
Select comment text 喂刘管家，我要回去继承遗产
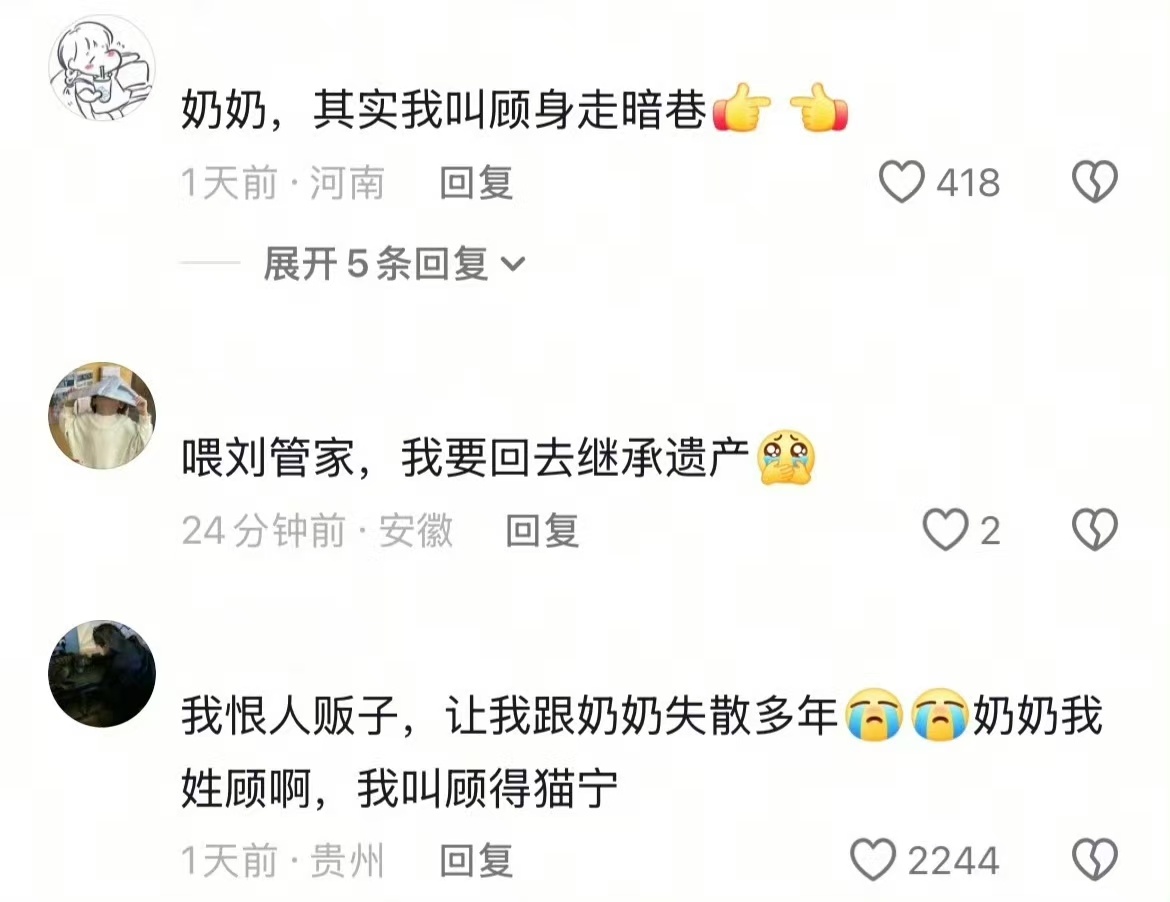[x=466, y=457]
